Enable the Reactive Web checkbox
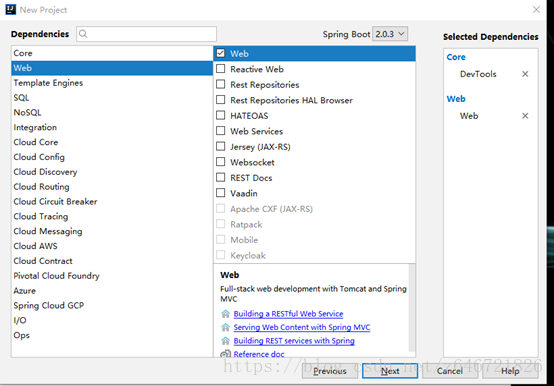Viewport: 554px width, 386px height. pyautogui.click(x=220, y=69)
